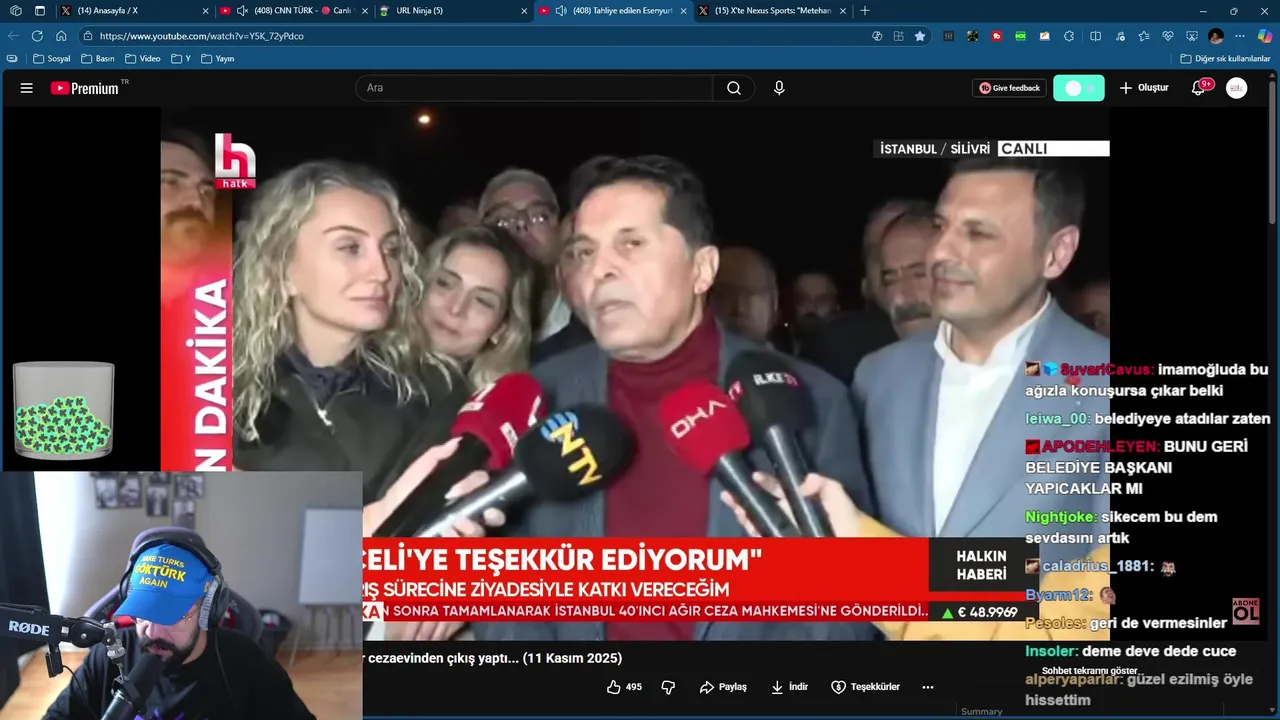
Task: Dislike the video with thumbs down
Action: [668, 687]
